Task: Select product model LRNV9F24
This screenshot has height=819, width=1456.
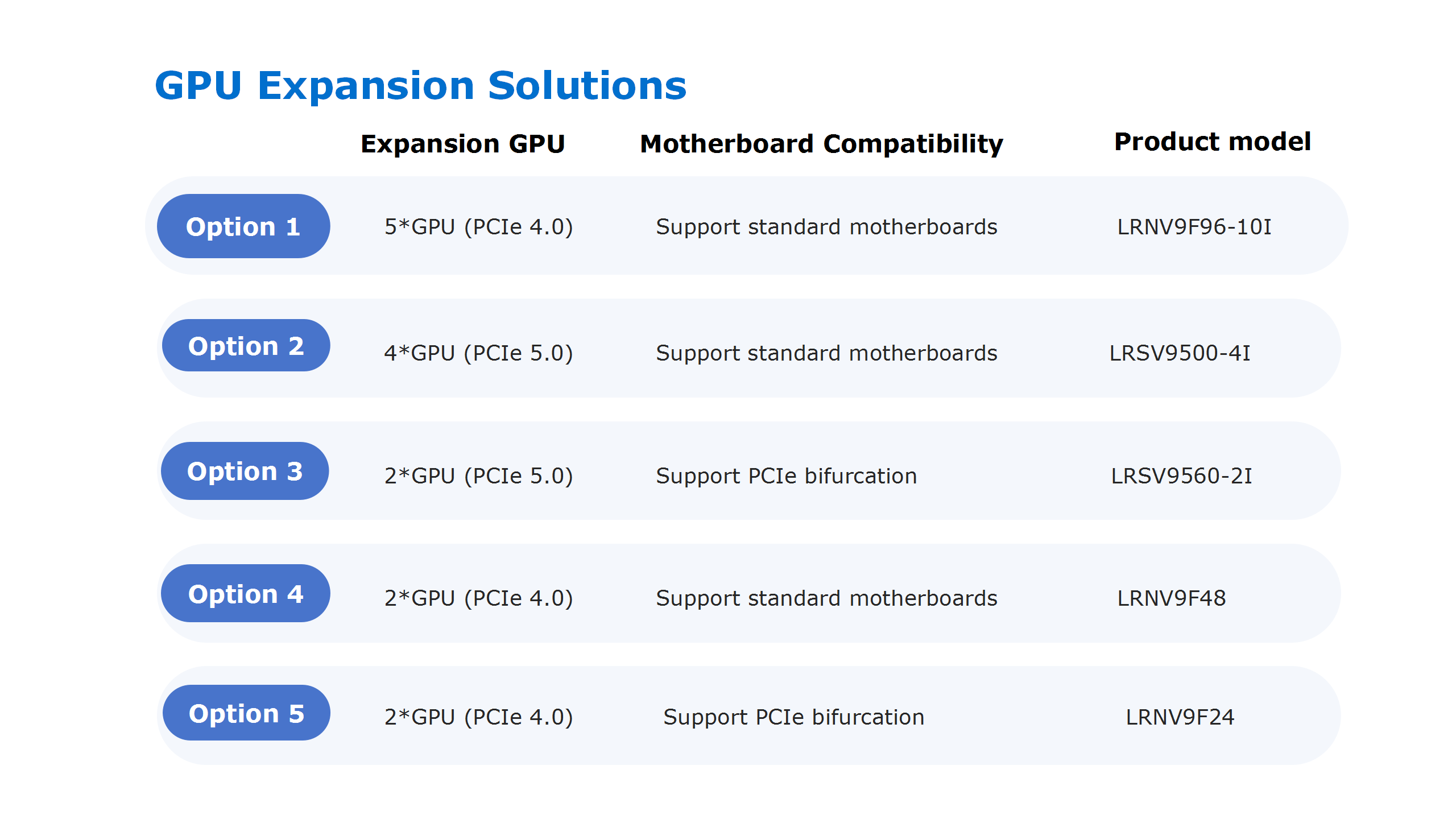Action: pyautogui.click(x=1180, y=717)
